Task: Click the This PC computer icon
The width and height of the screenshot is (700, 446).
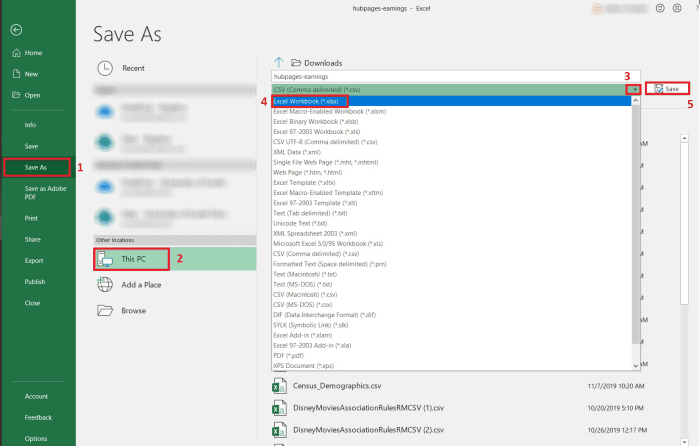Action: tap(105, 259)
